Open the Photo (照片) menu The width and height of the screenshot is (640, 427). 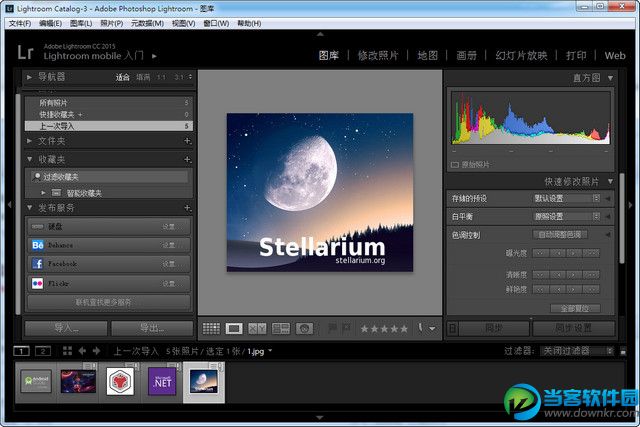click(x=112, y=23)
